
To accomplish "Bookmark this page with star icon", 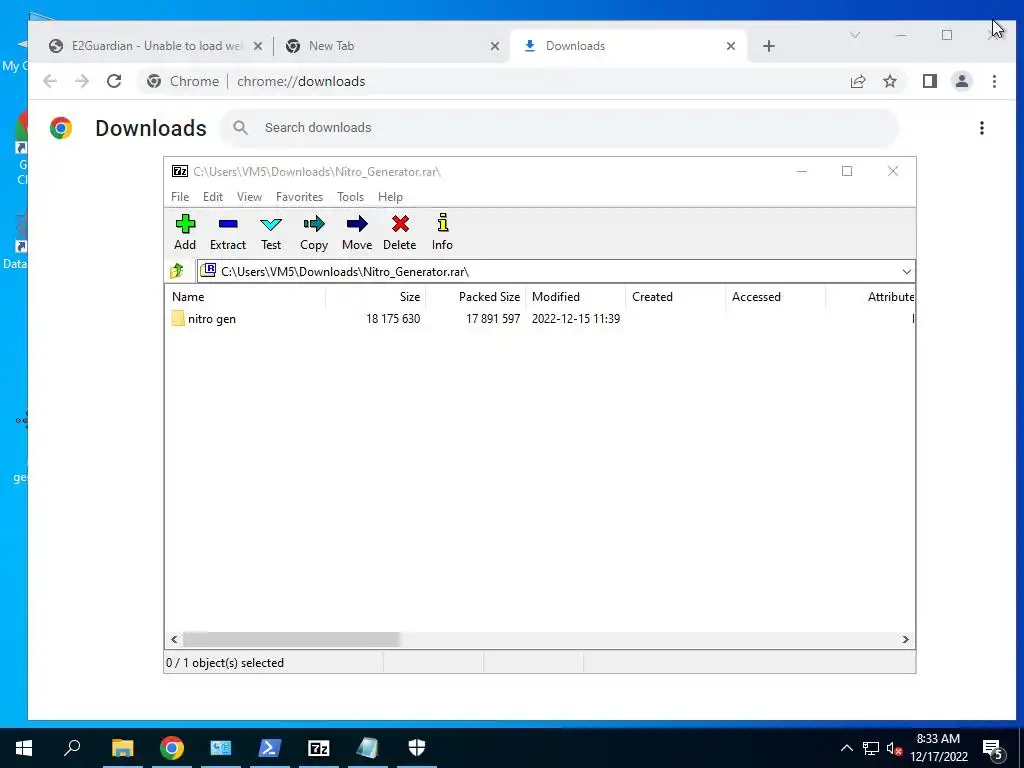I will click(889, 81).
